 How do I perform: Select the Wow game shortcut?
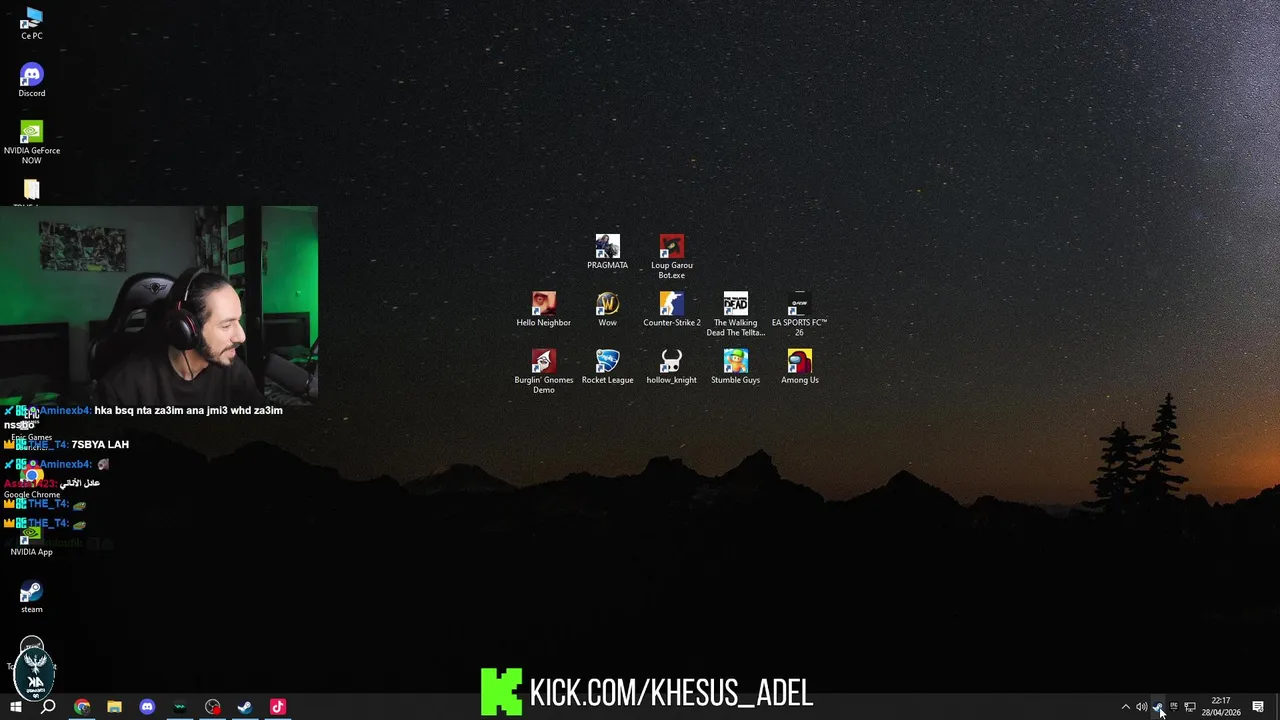pos(607,310)
